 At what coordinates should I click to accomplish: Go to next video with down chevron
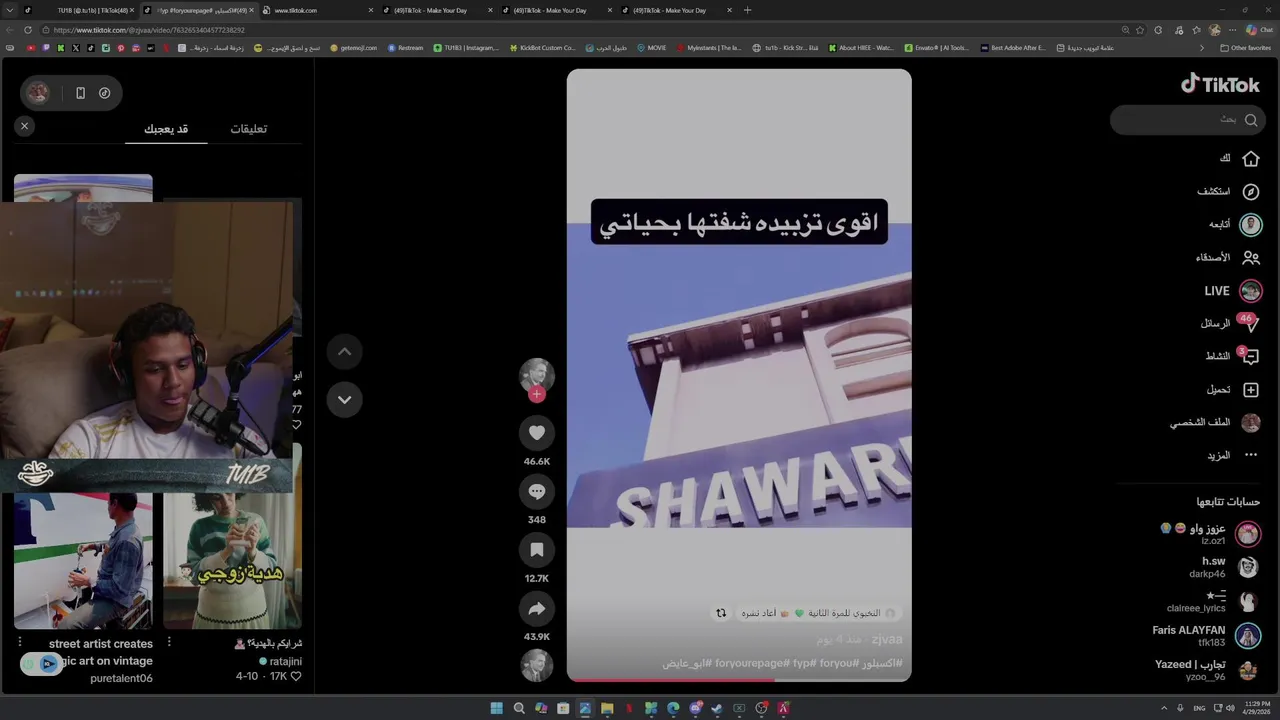pyautogui.click(x=344, y=399)
